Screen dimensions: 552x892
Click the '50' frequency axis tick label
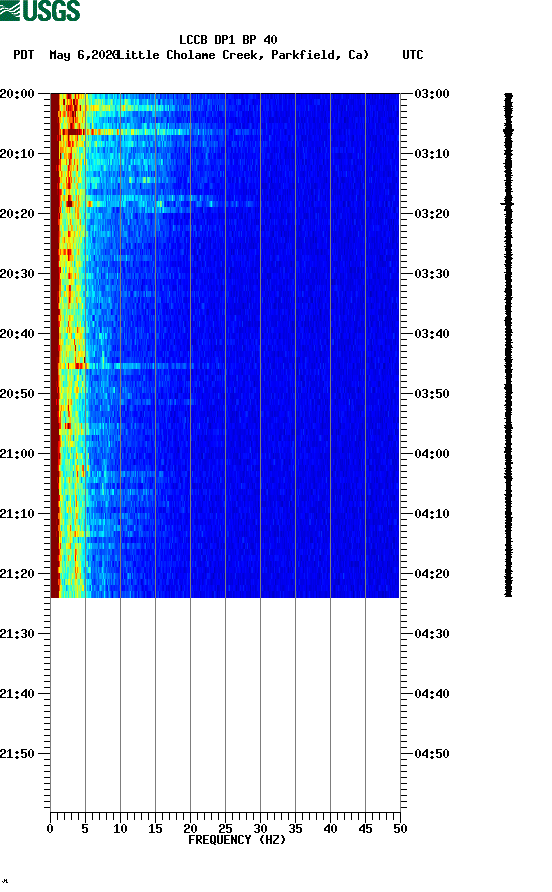pos(400,829)
